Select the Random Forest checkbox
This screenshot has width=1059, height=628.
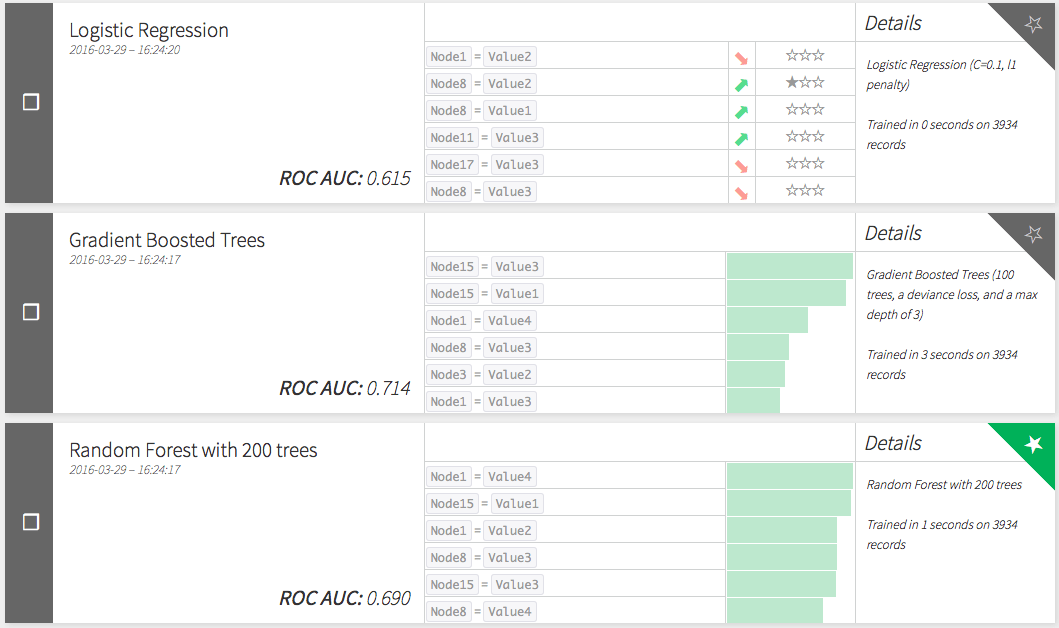coord(31,522)
